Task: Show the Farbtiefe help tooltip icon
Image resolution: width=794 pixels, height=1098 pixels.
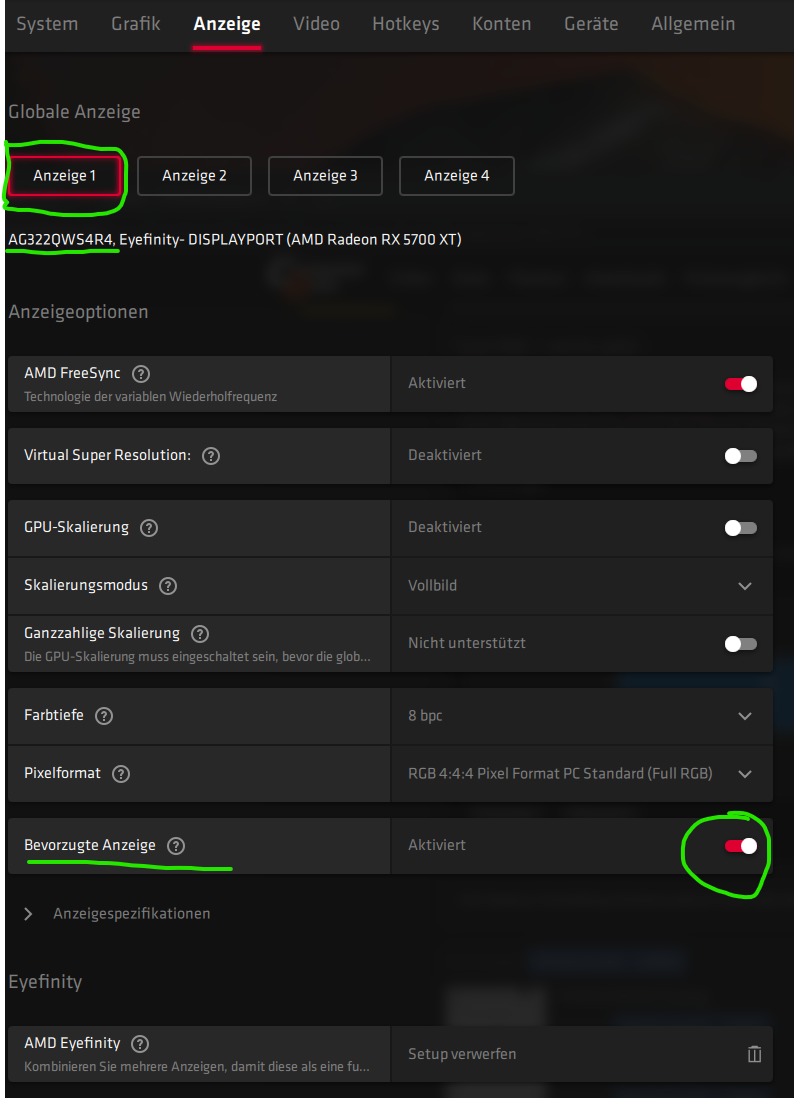Action: point(104,716)
